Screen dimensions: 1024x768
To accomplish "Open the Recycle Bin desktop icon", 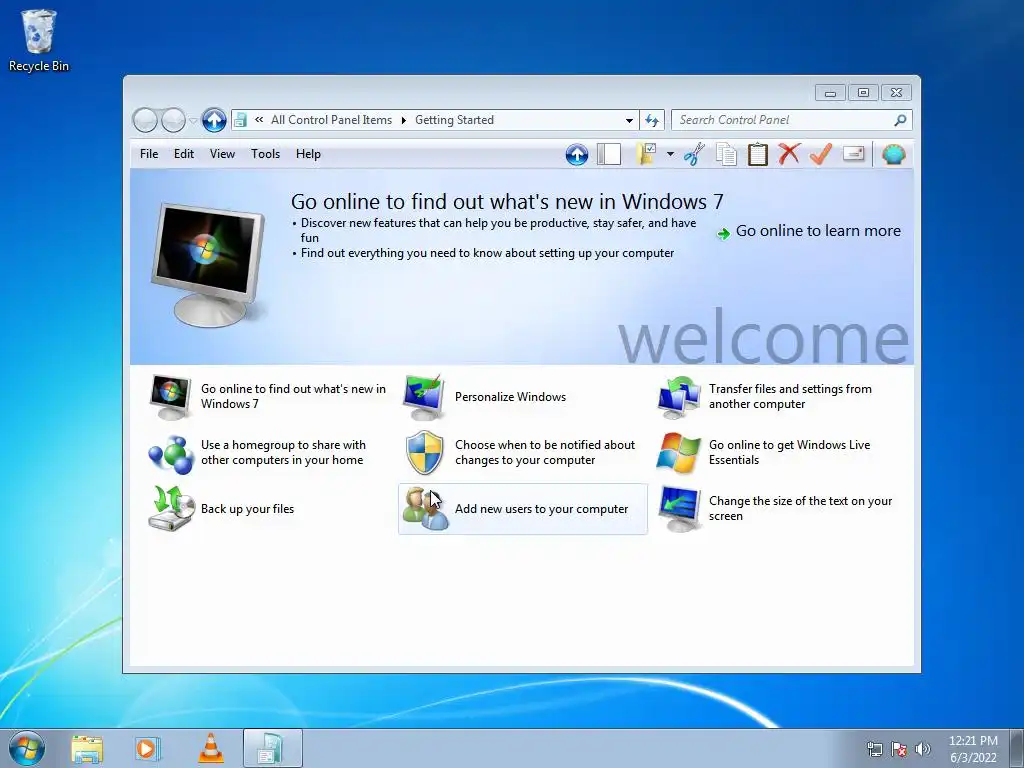I will (39, 40).
